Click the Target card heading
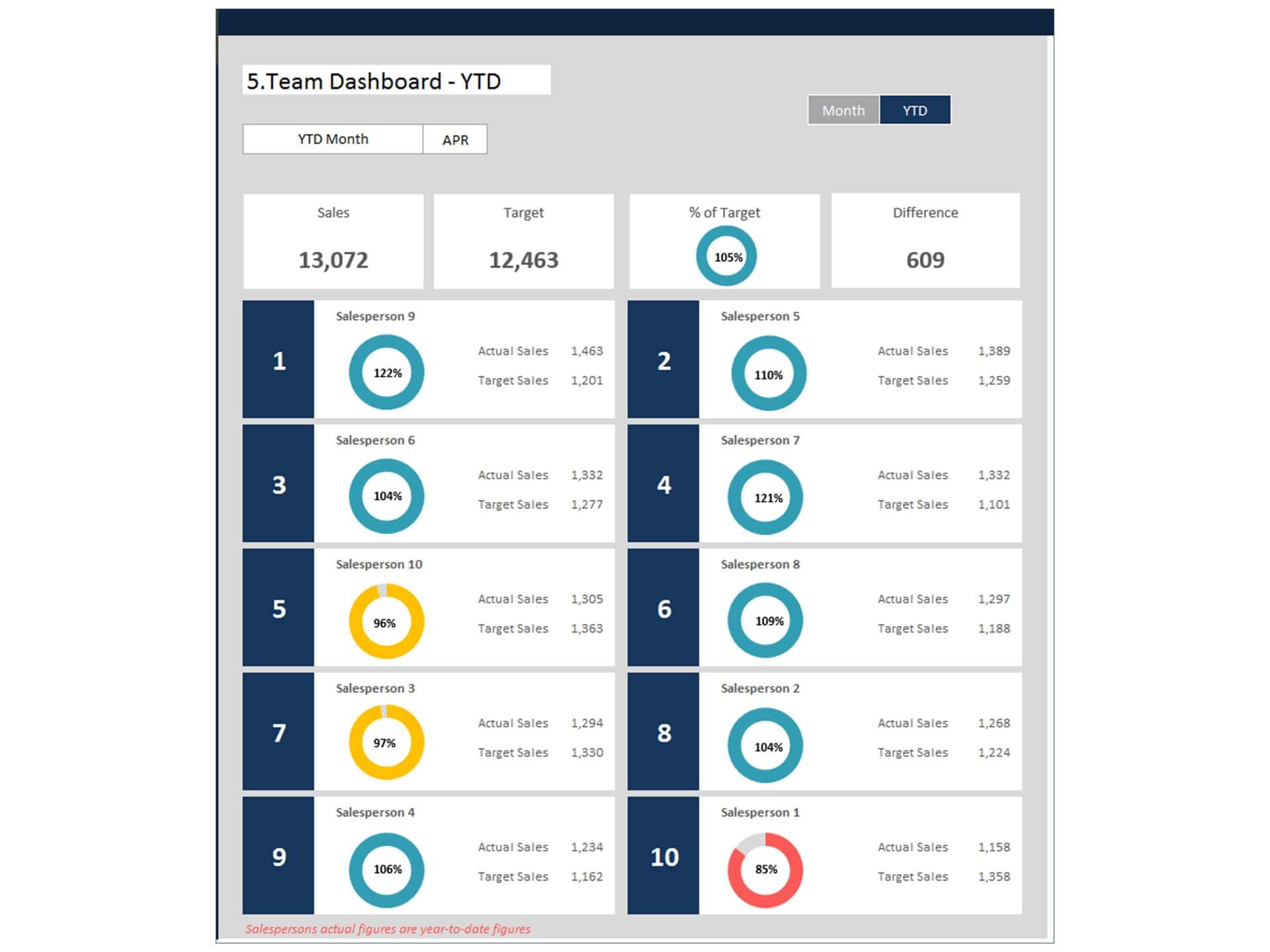Screen dimensions: 1270x952 [523, 213]
